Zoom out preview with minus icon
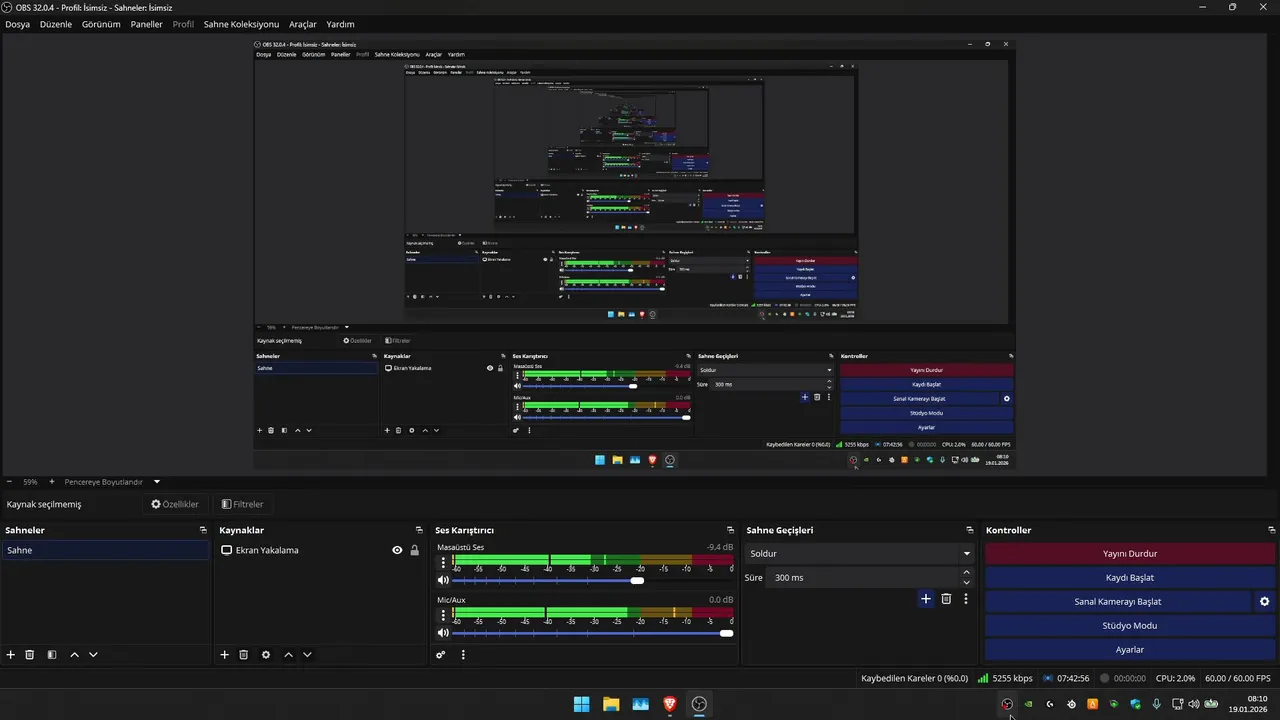 (x=9, y=481)
